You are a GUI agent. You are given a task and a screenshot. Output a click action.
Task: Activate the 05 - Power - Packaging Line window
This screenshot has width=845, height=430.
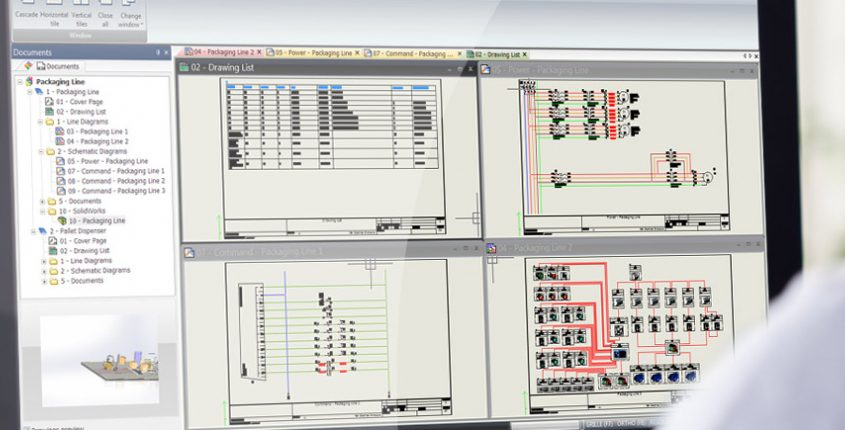[620, 70]
